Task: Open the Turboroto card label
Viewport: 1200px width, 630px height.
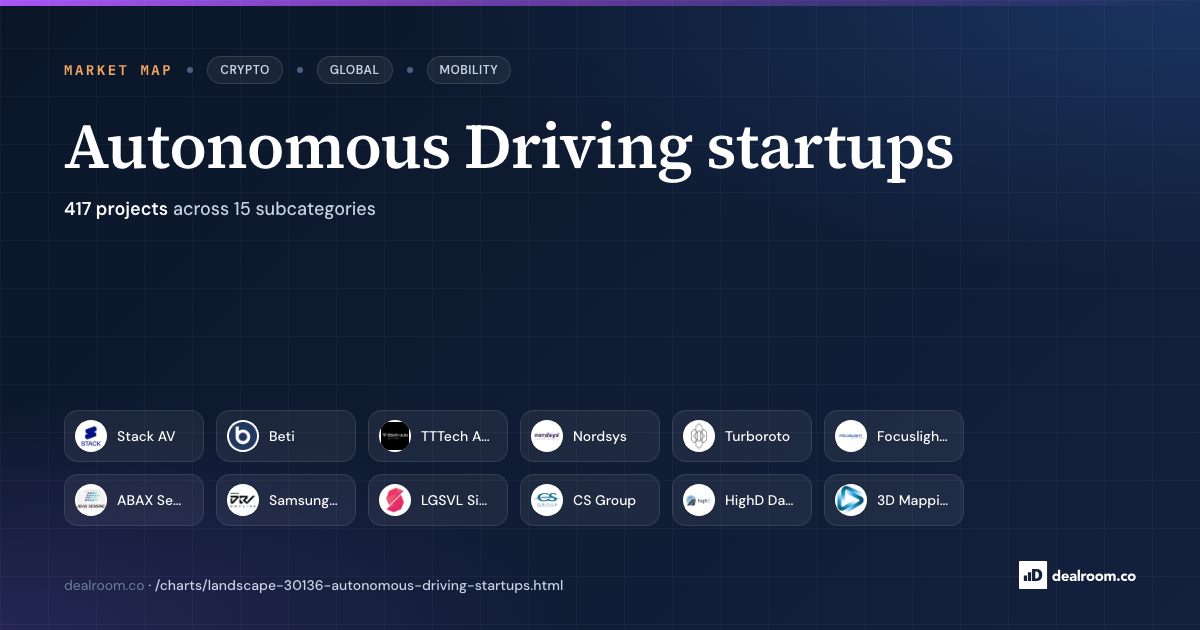Action: click(x=757, y=436)
